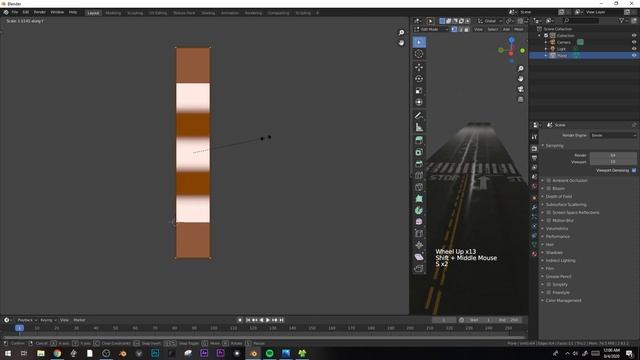Select the Move tool
Screen dimensions: 640x360
tap(419, 67)
